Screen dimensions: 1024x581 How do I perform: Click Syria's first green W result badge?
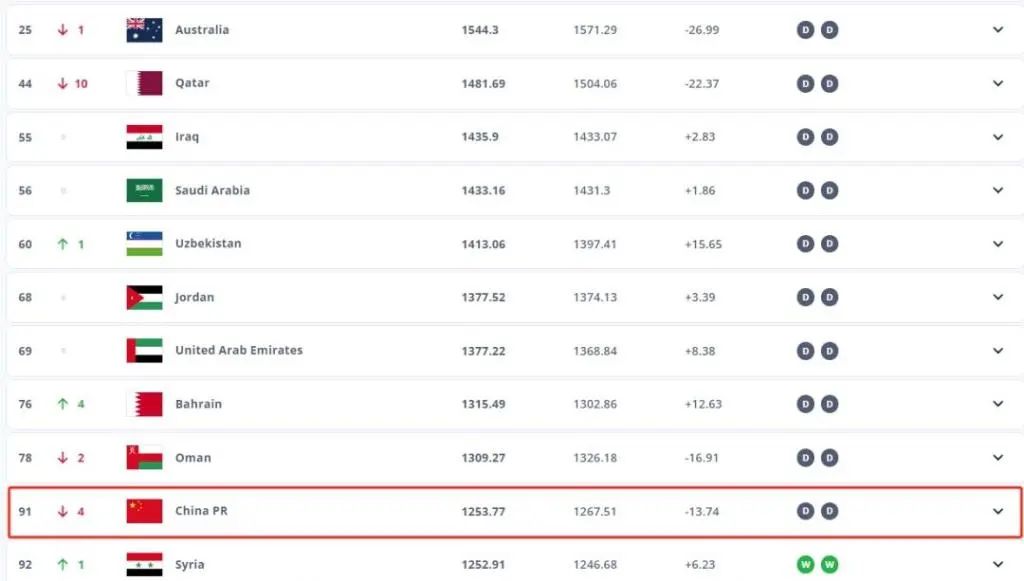coord(805,565)
